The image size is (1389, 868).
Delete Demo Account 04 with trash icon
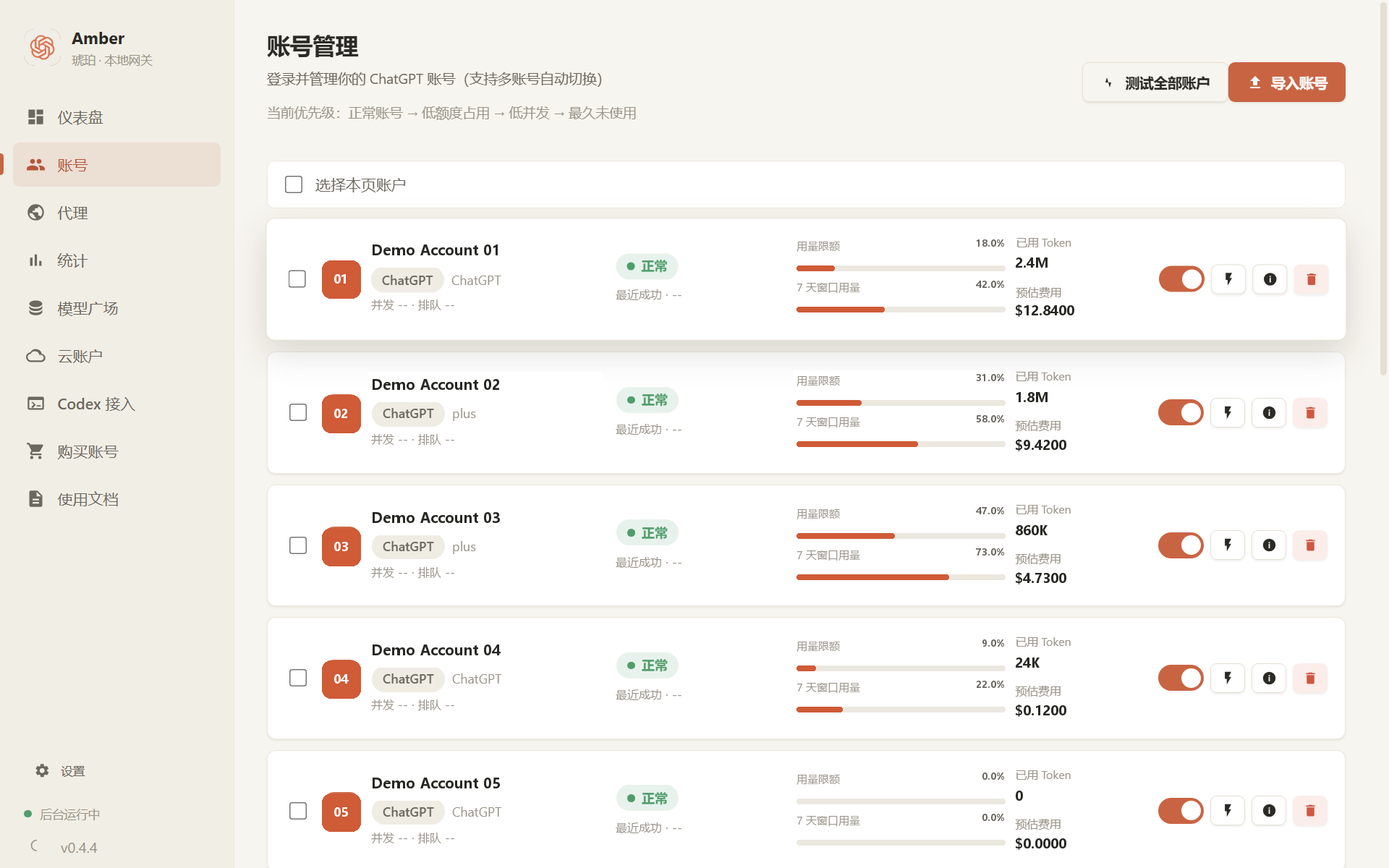pyautogui.click(x=1310, y=678)
